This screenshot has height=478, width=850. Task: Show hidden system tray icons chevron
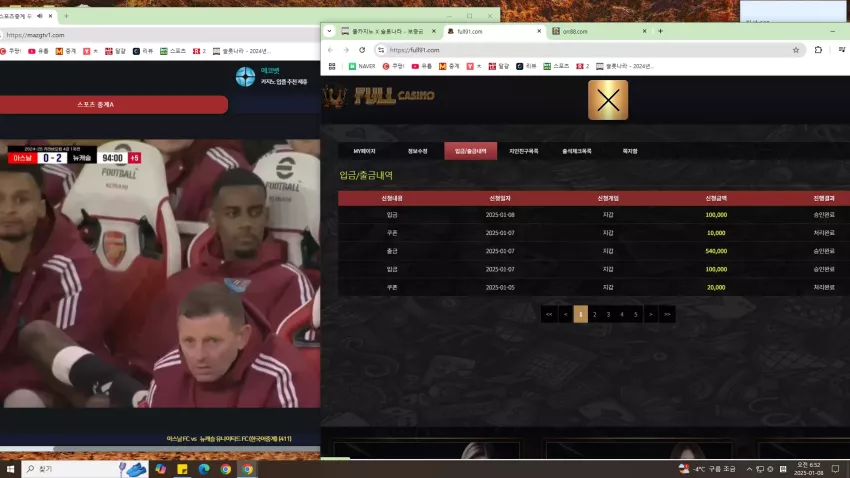(749, 469)
